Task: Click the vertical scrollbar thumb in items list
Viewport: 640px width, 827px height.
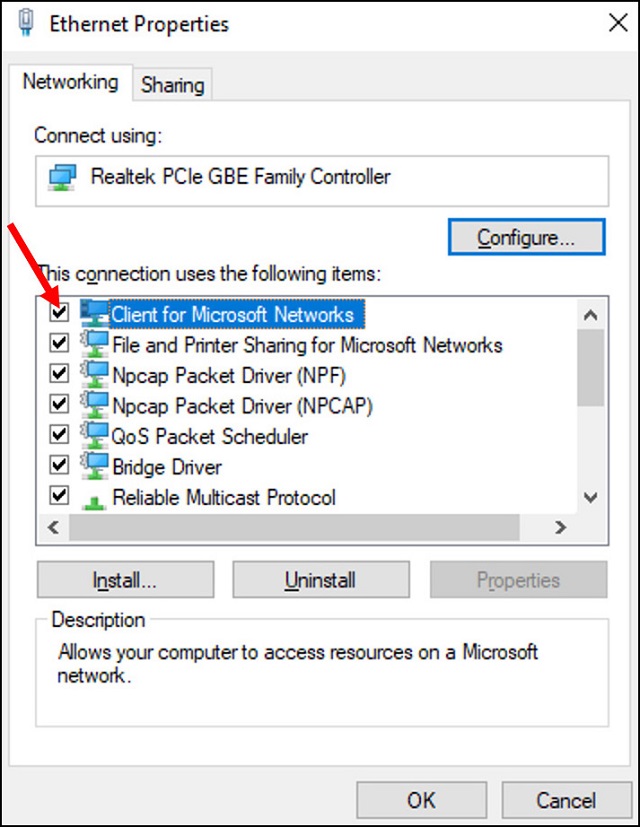Action: point(590,368)
